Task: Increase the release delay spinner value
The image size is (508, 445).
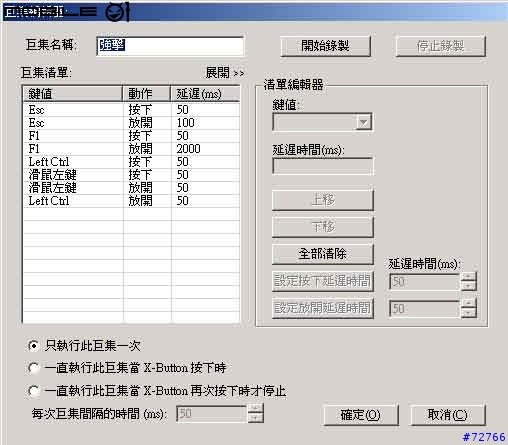Action: coord(469,303)
